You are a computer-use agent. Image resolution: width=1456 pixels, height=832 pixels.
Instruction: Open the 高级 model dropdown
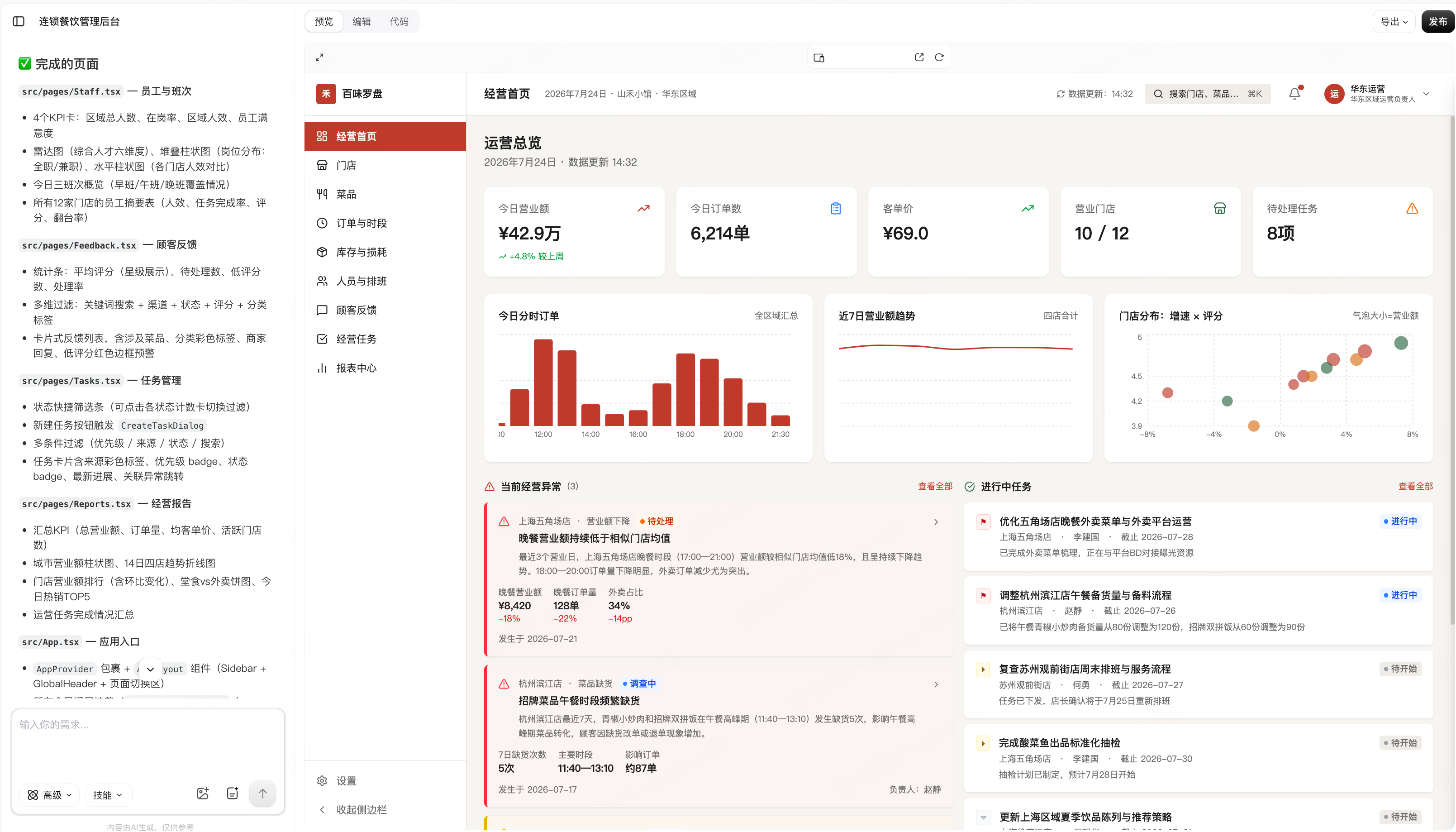pos(50,795)
